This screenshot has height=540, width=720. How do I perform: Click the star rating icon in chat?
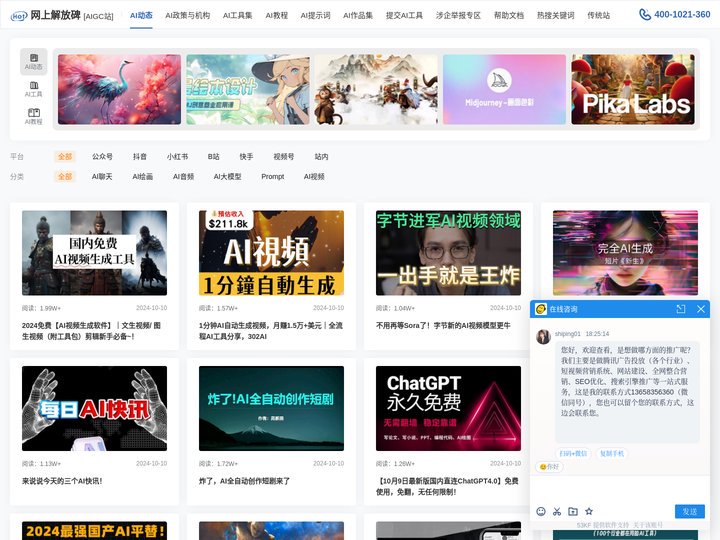tap(589, 511)
